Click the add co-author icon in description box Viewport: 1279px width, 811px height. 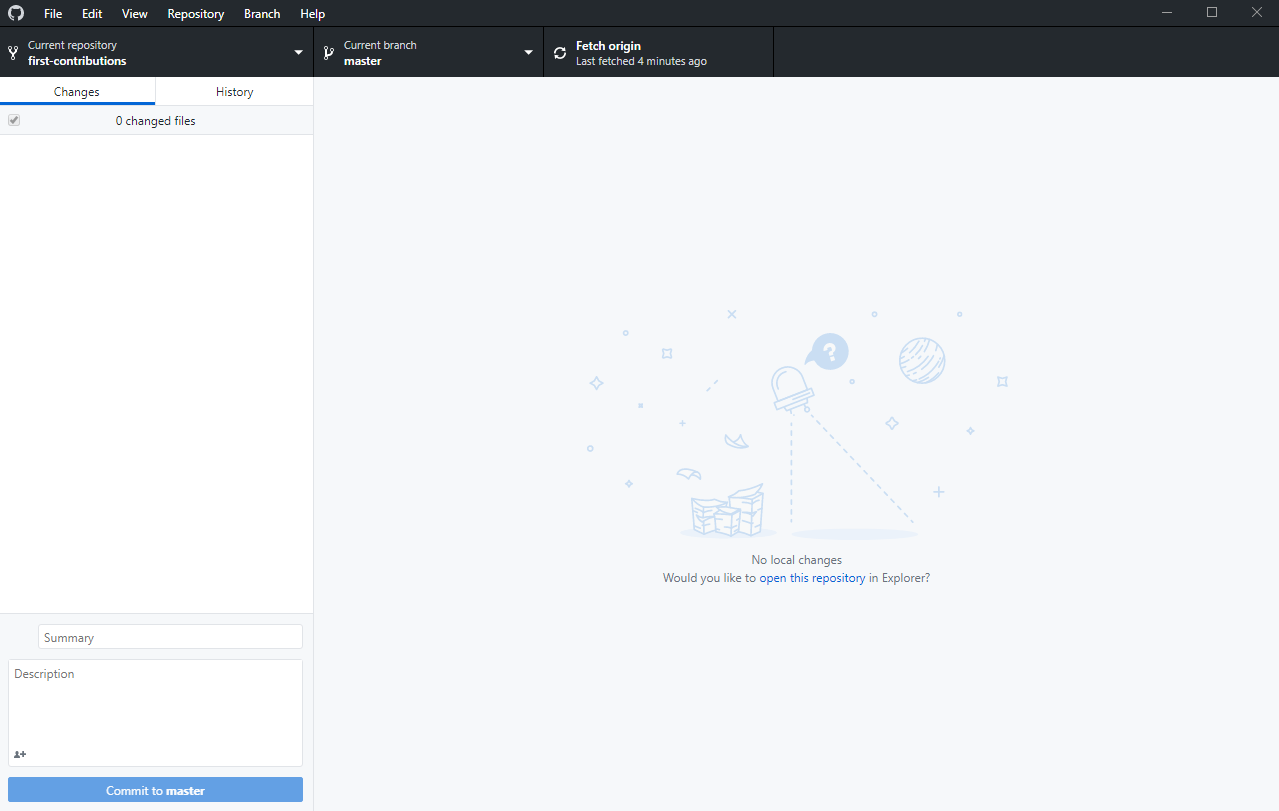pyautogui.click(x=19, y=754)
